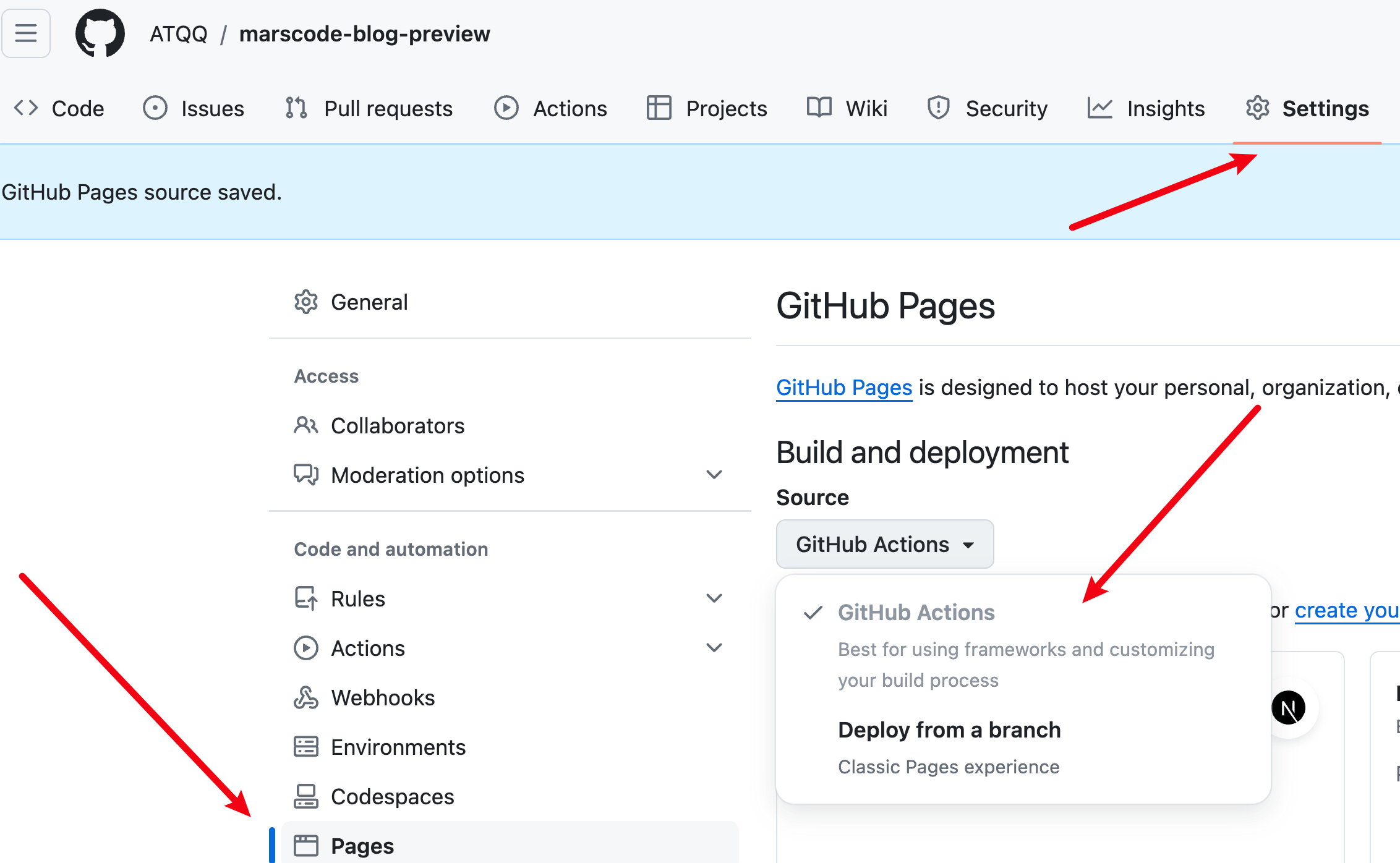This screenshot has height=863, width=1400.
Task: Open Codespaces settings page
Action: coord(510,797)
